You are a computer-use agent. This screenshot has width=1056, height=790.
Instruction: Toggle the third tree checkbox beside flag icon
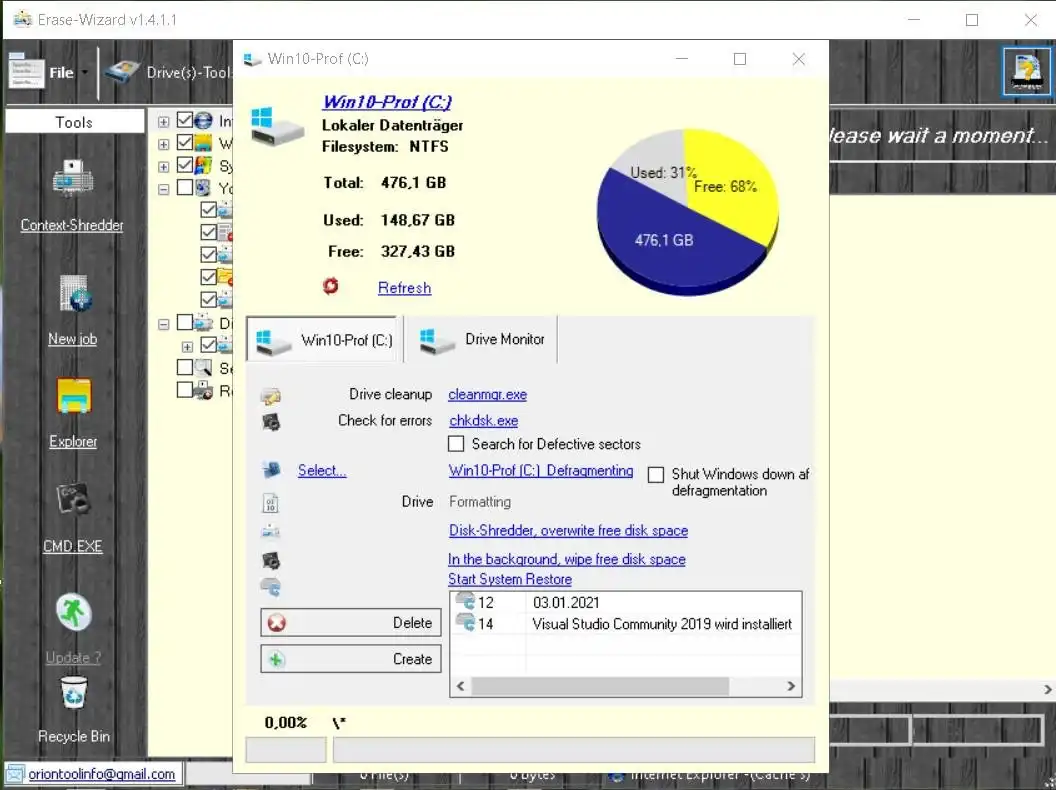(185, 165)
